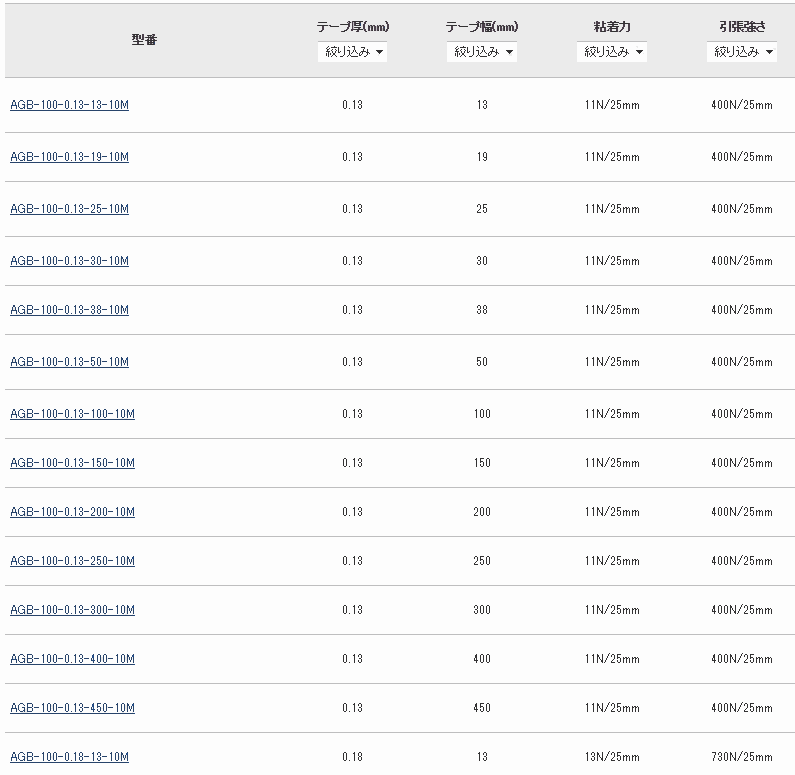Click model number AGB-100-0.13-50-10M
795x775 pixels.
pos(69,362)
